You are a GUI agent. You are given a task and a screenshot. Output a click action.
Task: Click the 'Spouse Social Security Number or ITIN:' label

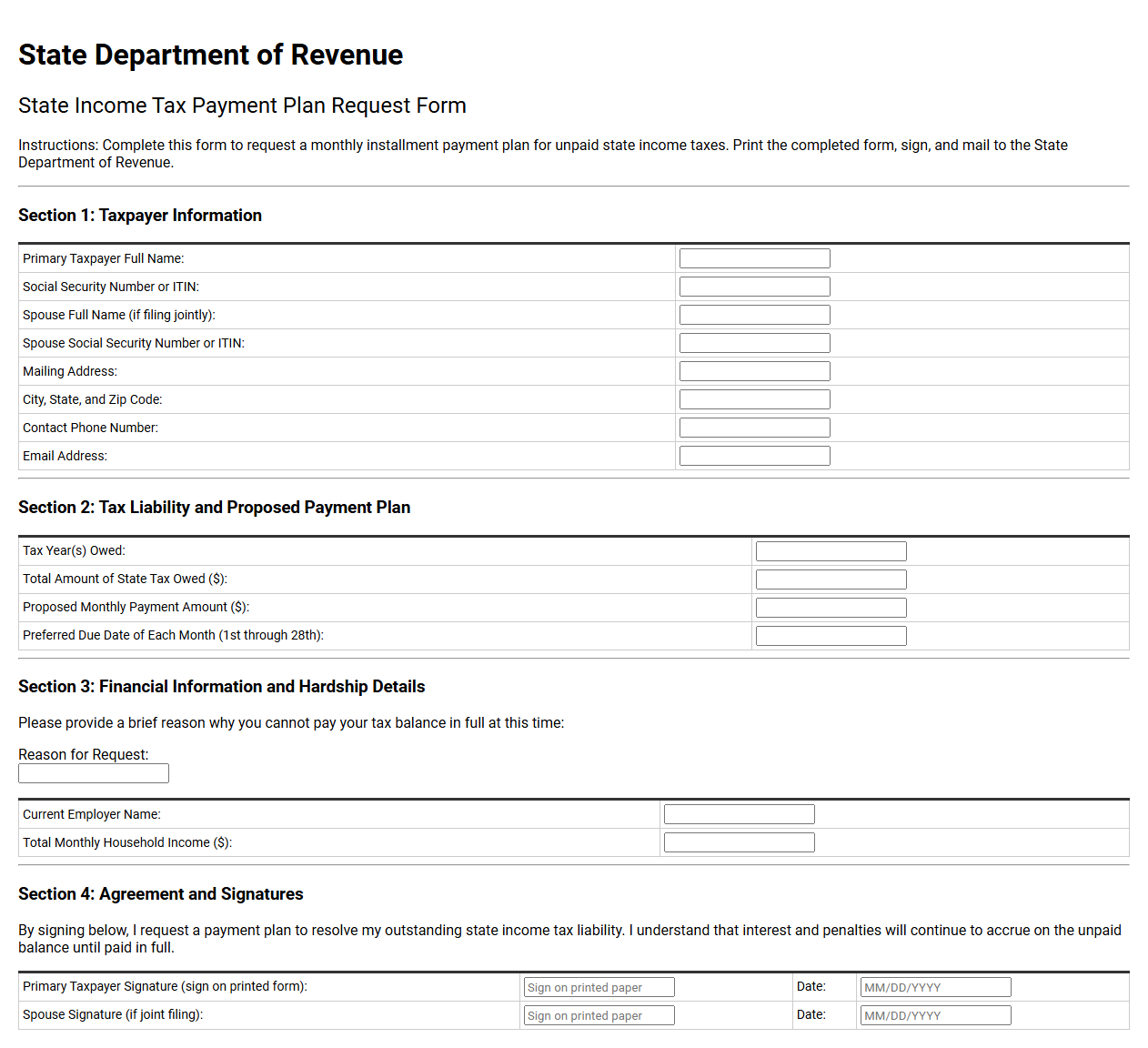(134, 343)
